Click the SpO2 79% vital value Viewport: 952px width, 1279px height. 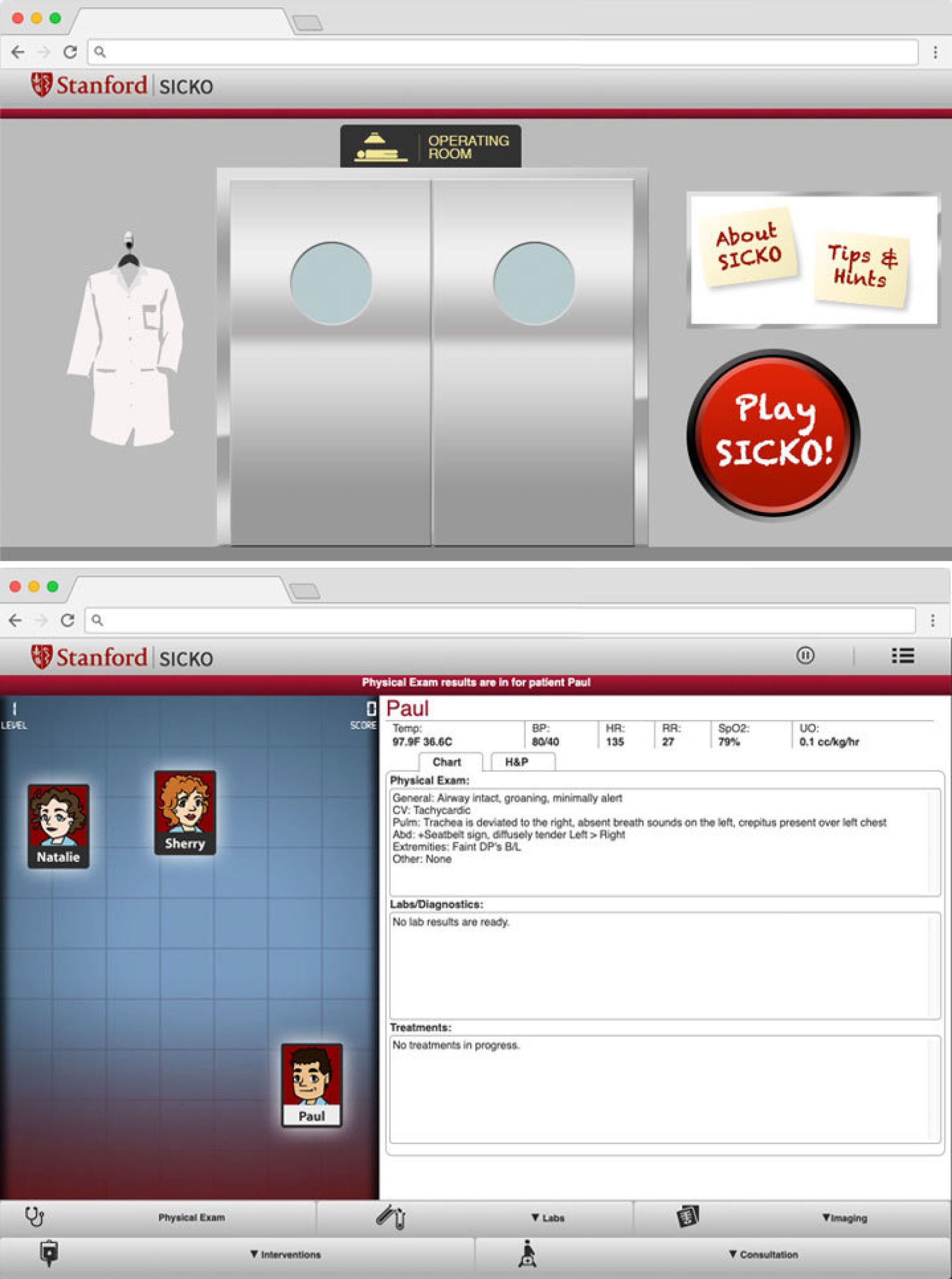click(729, 742)
